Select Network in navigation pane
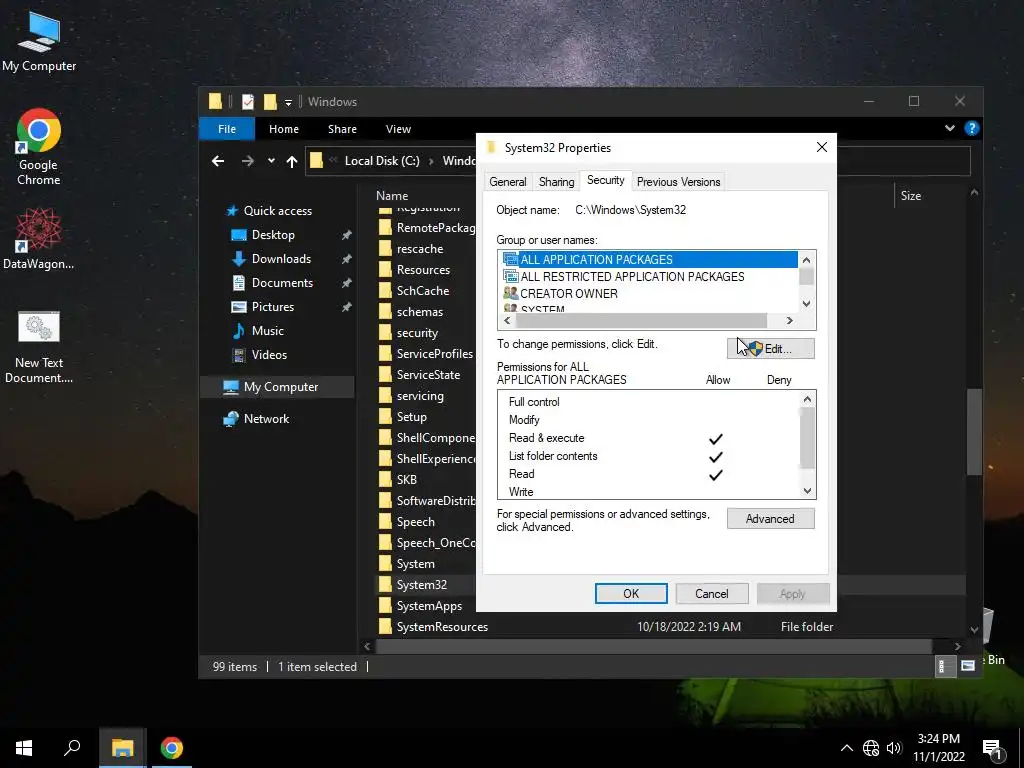The width and height of the screenshot is (1024, 768). coord(266,419)
